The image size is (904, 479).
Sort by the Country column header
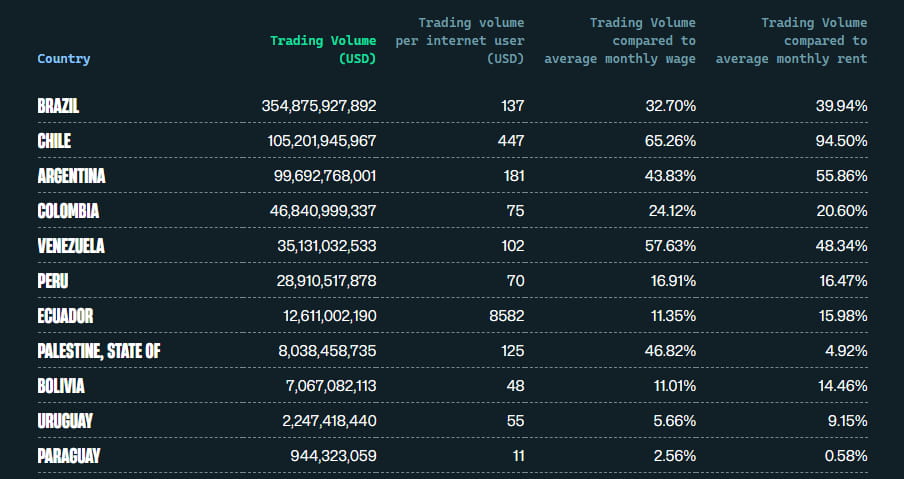coord(63,58)
